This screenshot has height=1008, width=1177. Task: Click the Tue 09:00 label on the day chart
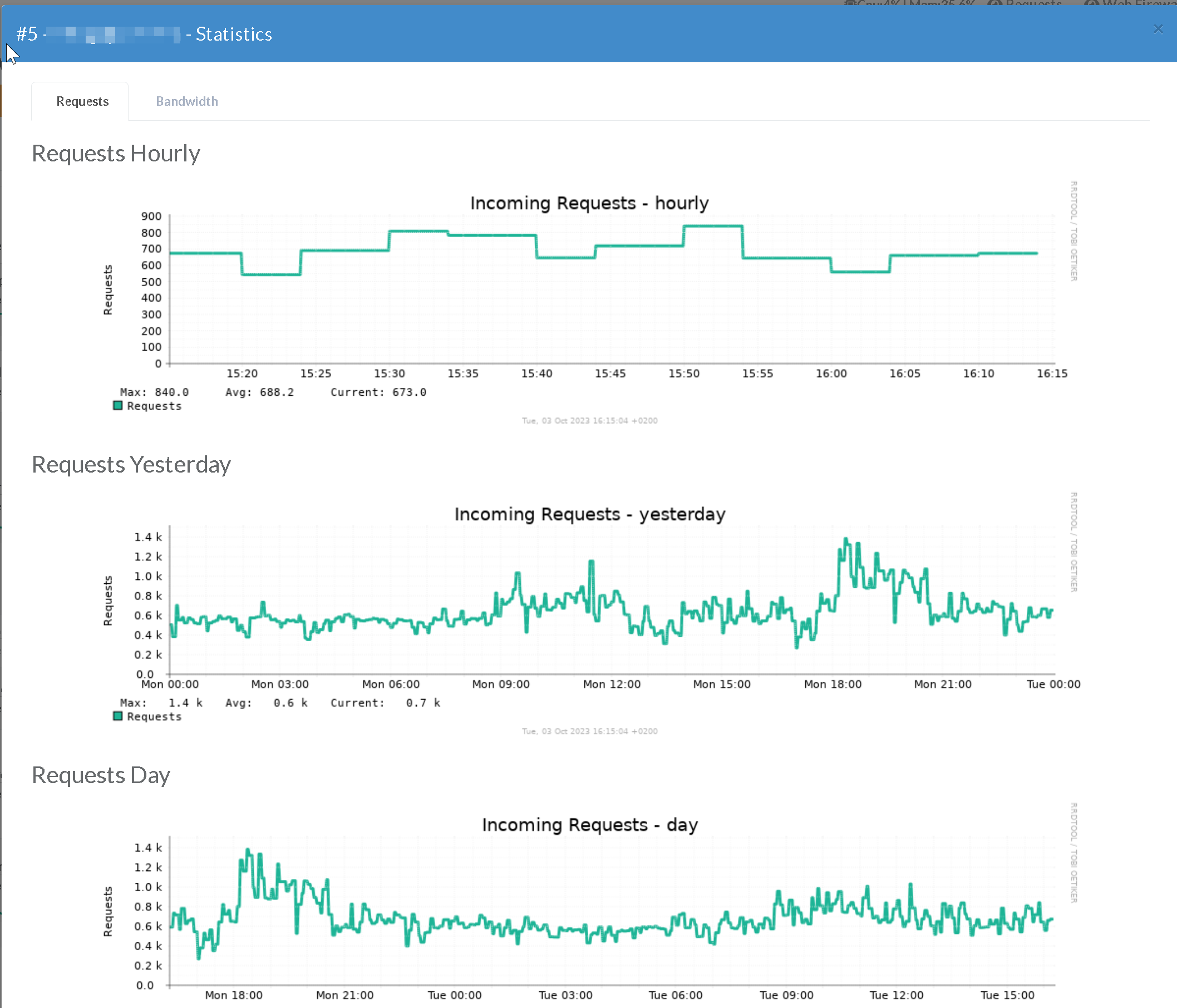(x=786, y=995)
